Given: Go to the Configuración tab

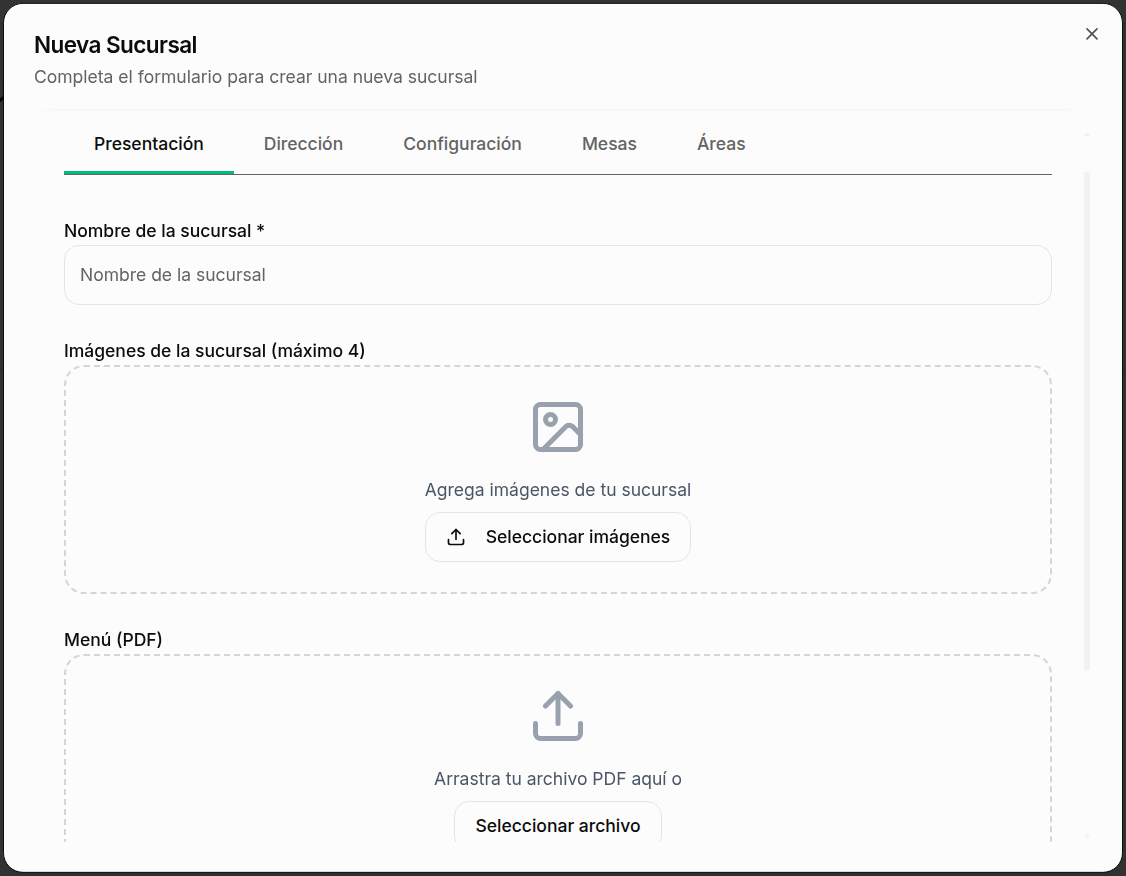Looking at the screenshot, I should point(462,144).
